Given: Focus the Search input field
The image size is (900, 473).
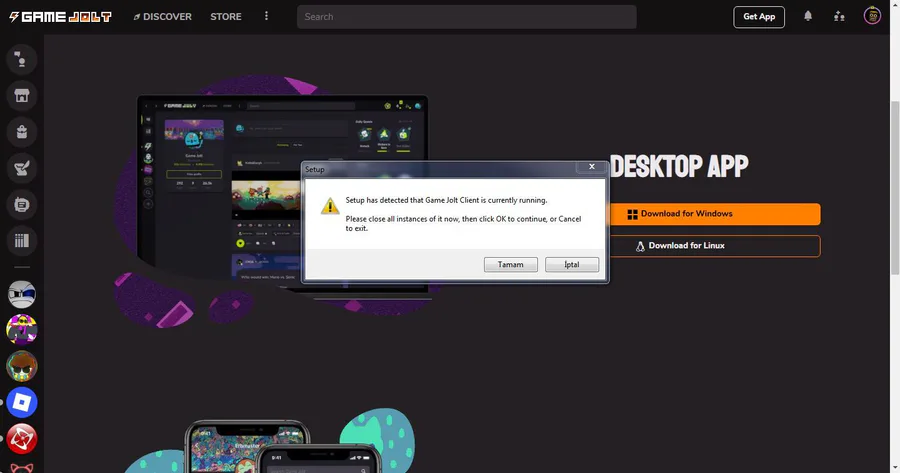Looking at the screenshot, I should 467,17.
